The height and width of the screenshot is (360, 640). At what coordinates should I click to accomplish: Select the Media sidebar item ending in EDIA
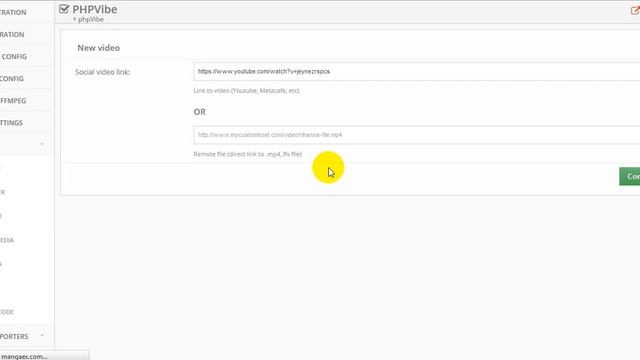pyautogui.click(x=7, y=240)
